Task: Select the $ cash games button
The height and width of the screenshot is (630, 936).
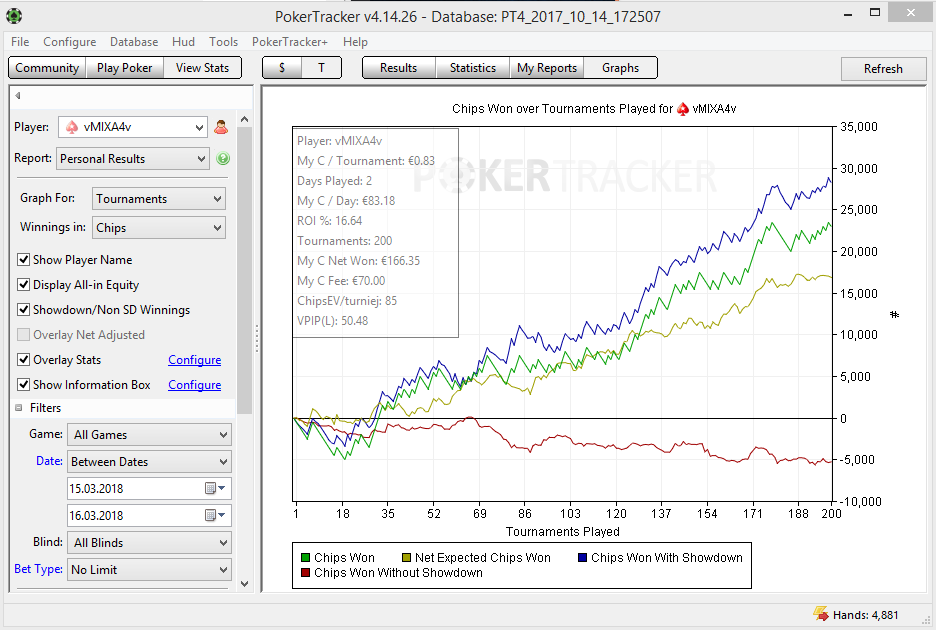Action: pos(282,67)
